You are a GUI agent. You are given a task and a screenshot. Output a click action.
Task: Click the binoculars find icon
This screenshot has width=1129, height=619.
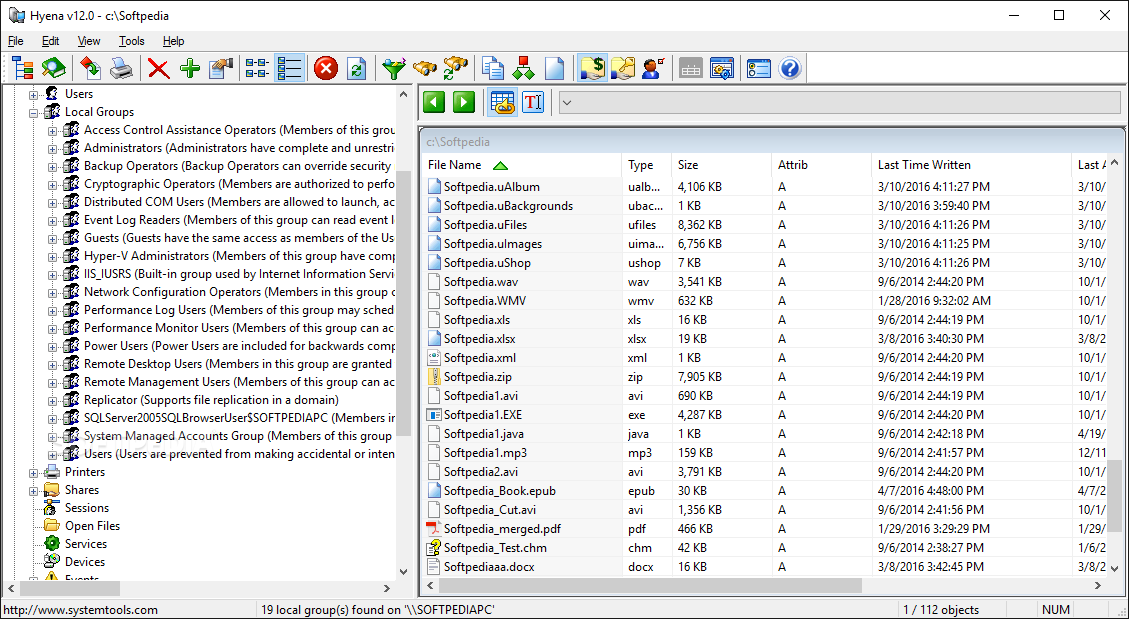point(425,68)
